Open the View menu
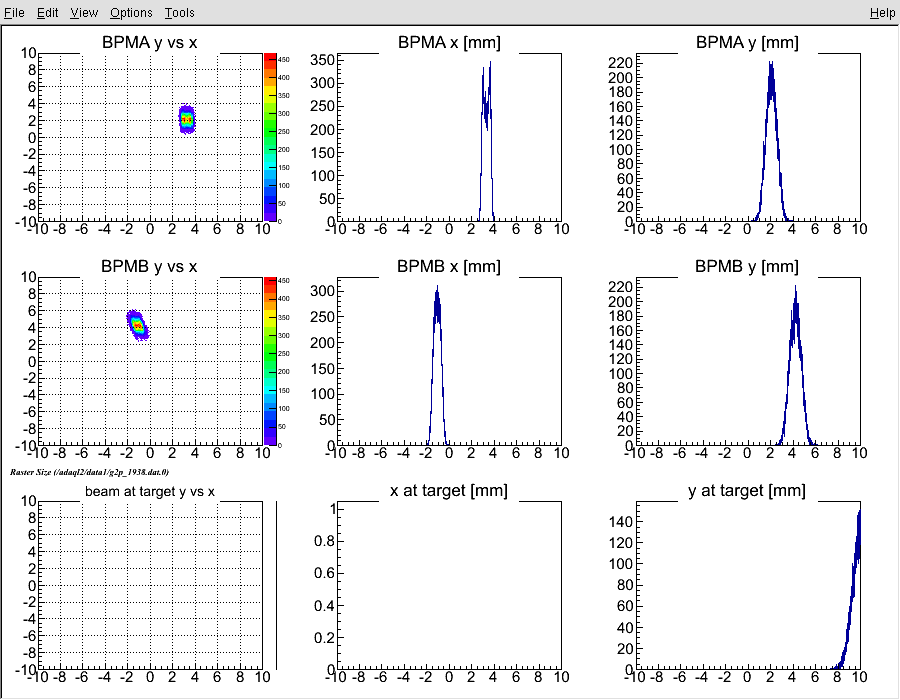This screenshot has height=700, width=900. [x=84, y=13]
